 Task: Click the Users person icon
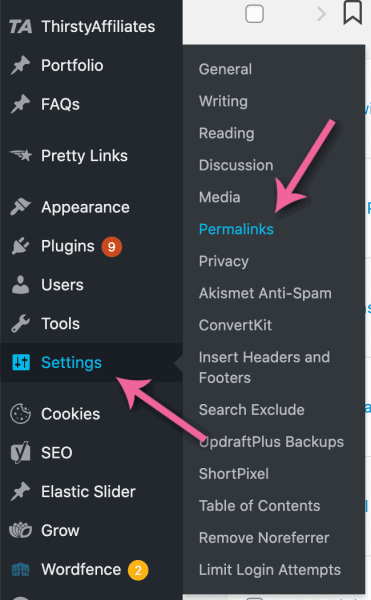click(x=20, y=285)
